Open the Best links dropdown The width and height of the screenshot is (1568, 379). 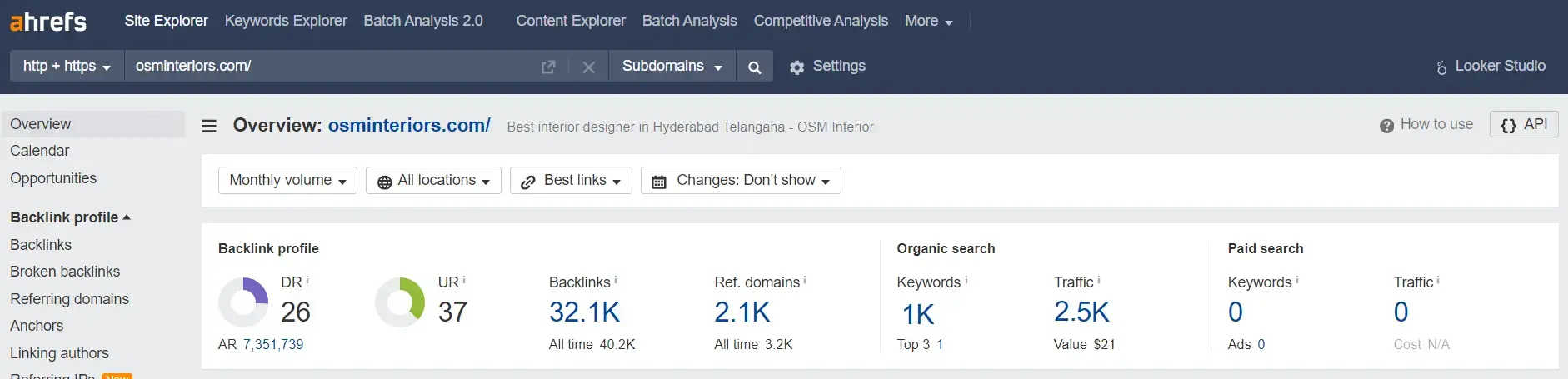coord(571,180)
